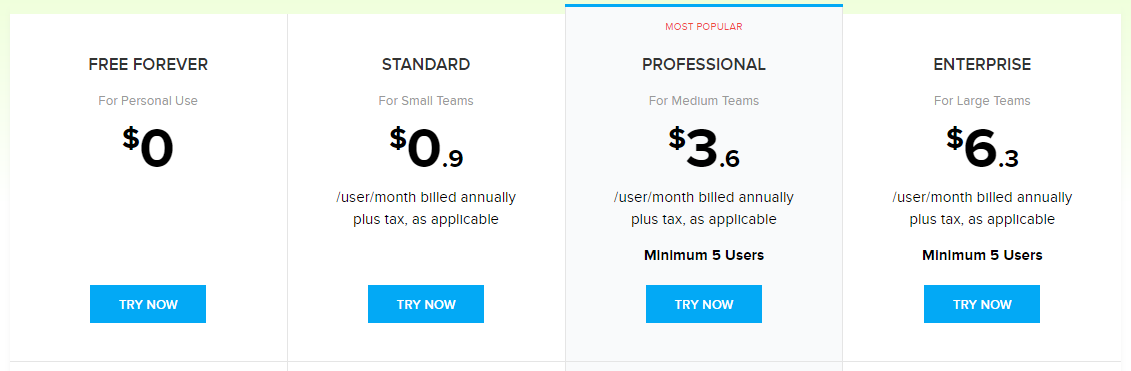Viewport: 1131px width, 371px height.
Task: Click the MOST POPULAR badge label
Action: pyautogui.click(x=704, y=27)
